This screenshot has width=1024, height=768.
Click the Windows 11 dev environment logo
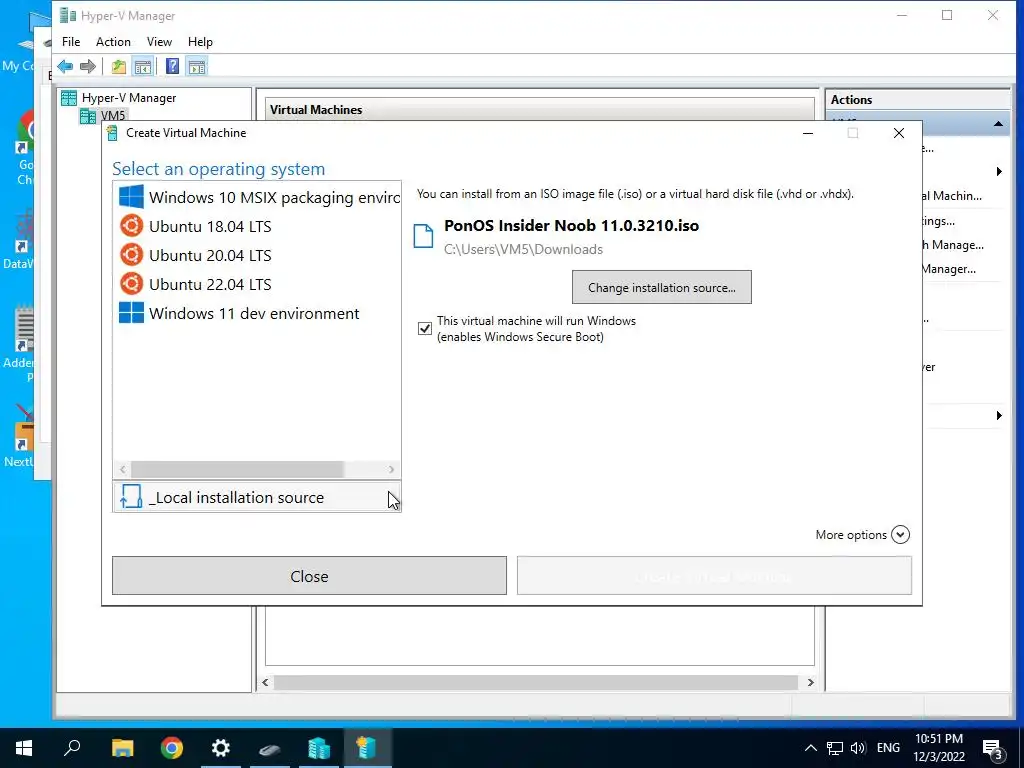pos(131,313)
